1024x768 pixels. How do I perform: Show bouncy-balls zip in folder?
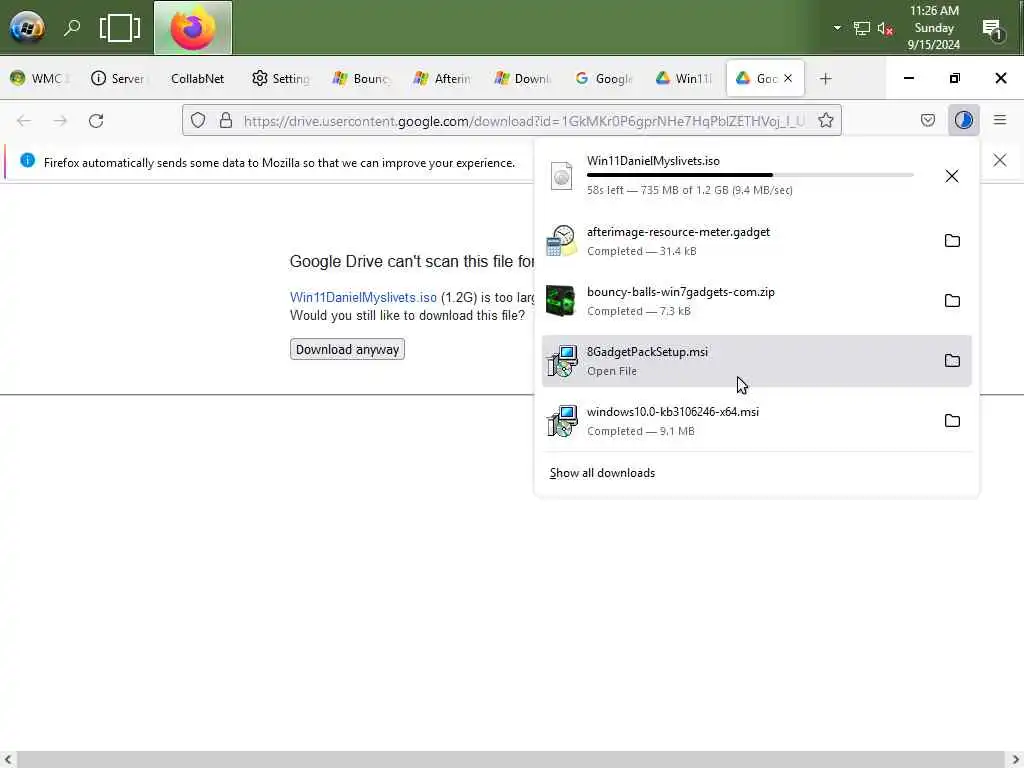coord(952,301)
